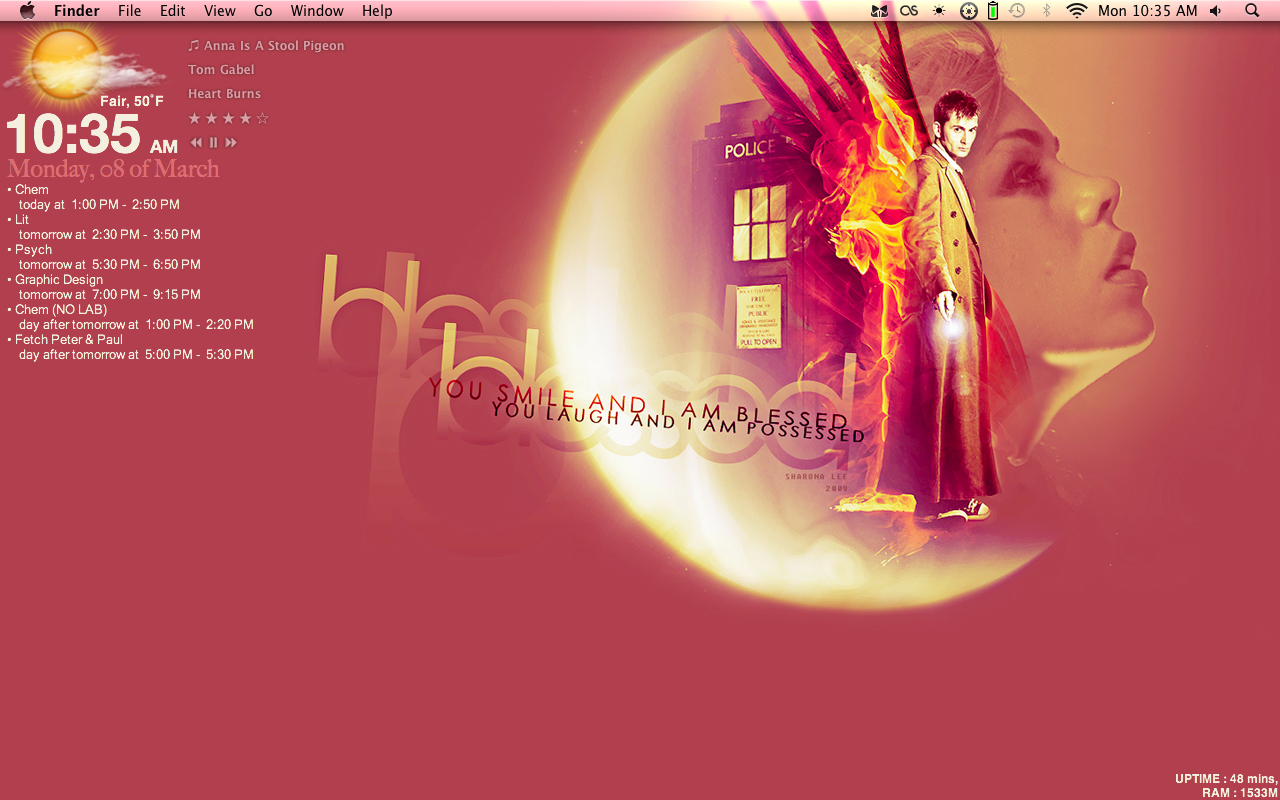Click the Fair, 50°F weather text
1280x800 pixels.
pyautogui.click(x=131, y=101)
